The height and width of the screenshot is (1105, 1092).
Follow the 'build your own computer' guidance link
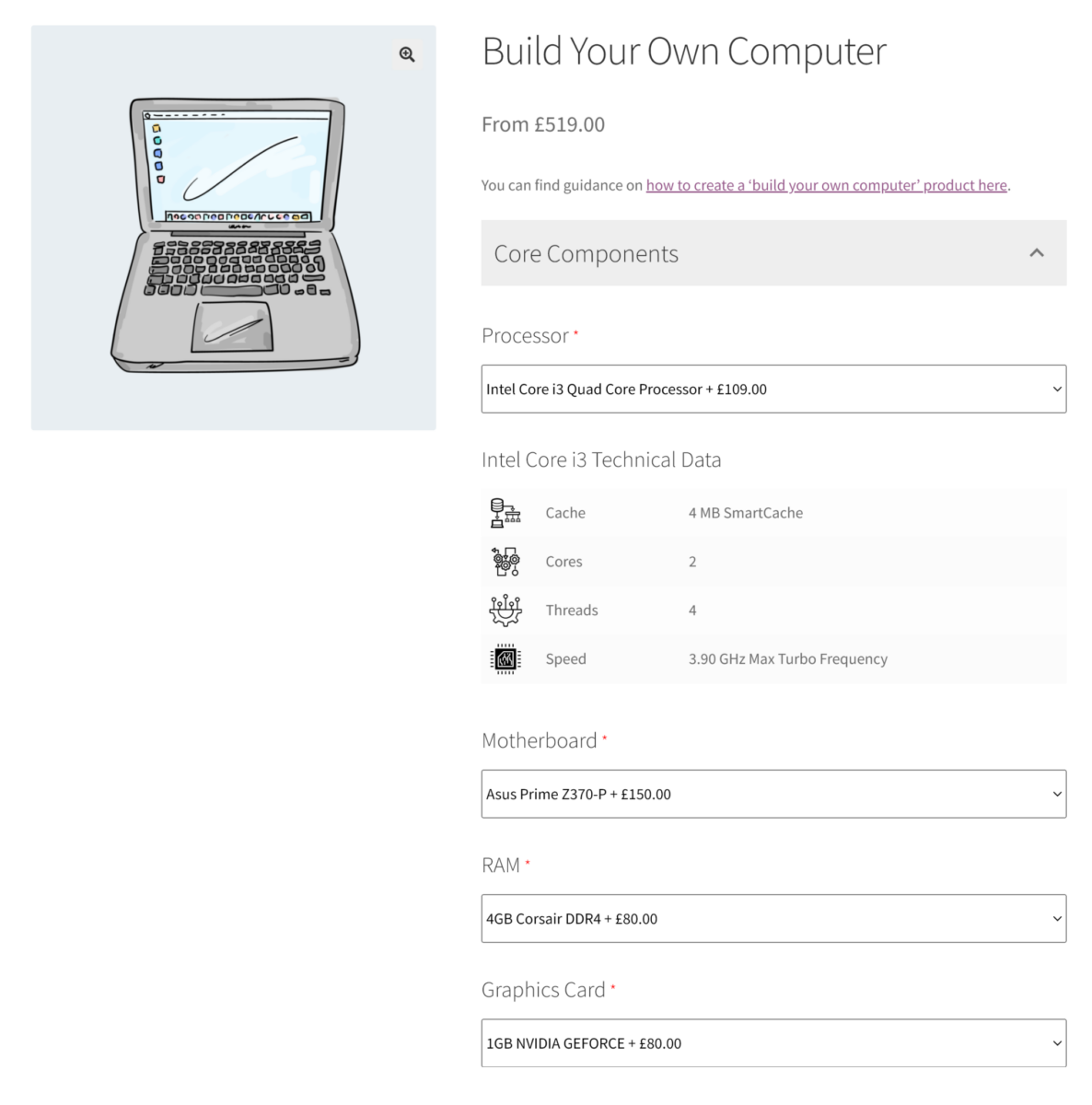pyautogui.click(x=826, y=185)
